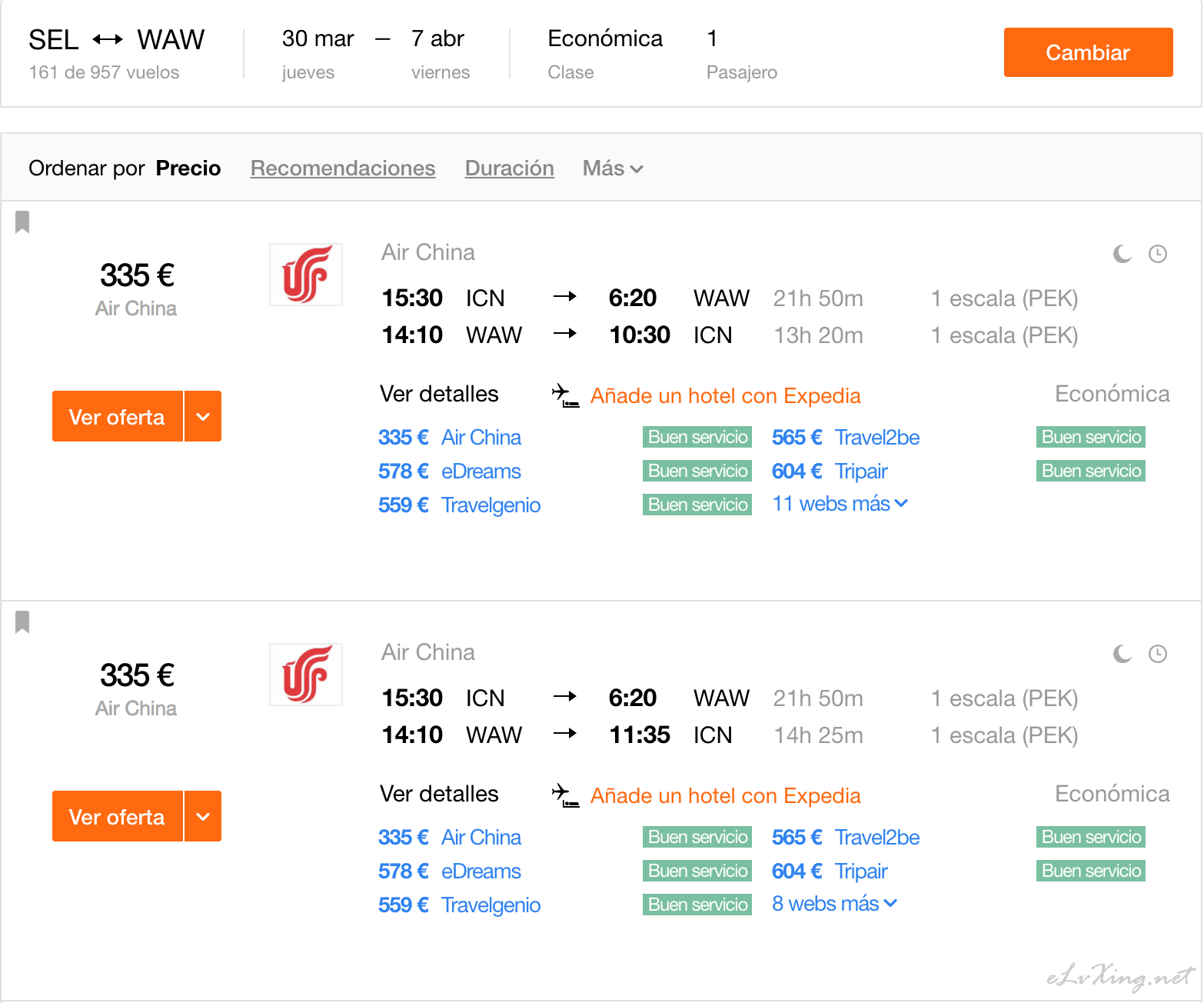Select 578 € eDreams offer in first result
The width and height of the screenshot is (1204, 1003).
click(x=450, y=471)
